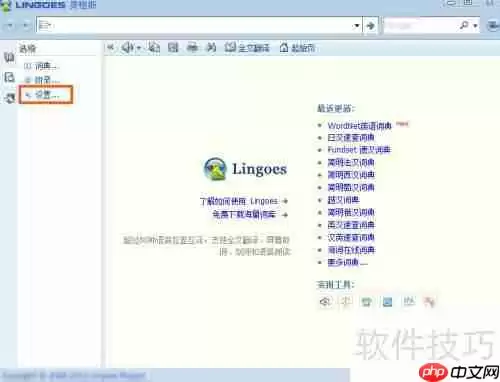Viewport: 500px width, 382px height.
Task: Click the green tool icon under 实用工具
Action: click(x=366, y=302)
